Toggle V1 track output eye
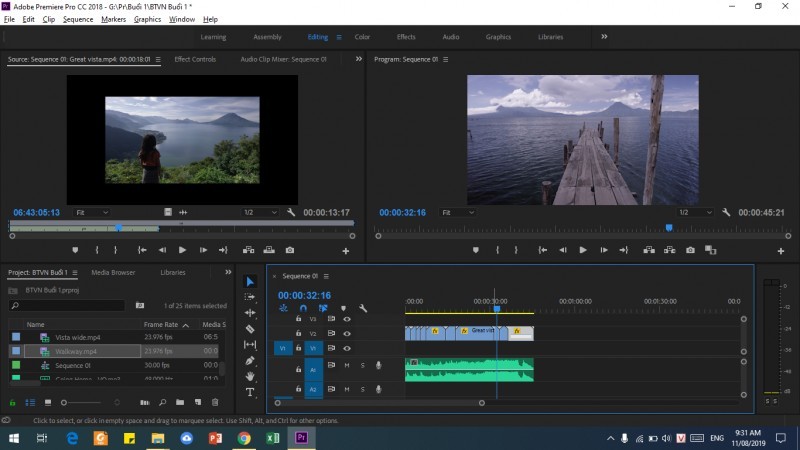This screenshot has width=800, height=450. (347, 348)
